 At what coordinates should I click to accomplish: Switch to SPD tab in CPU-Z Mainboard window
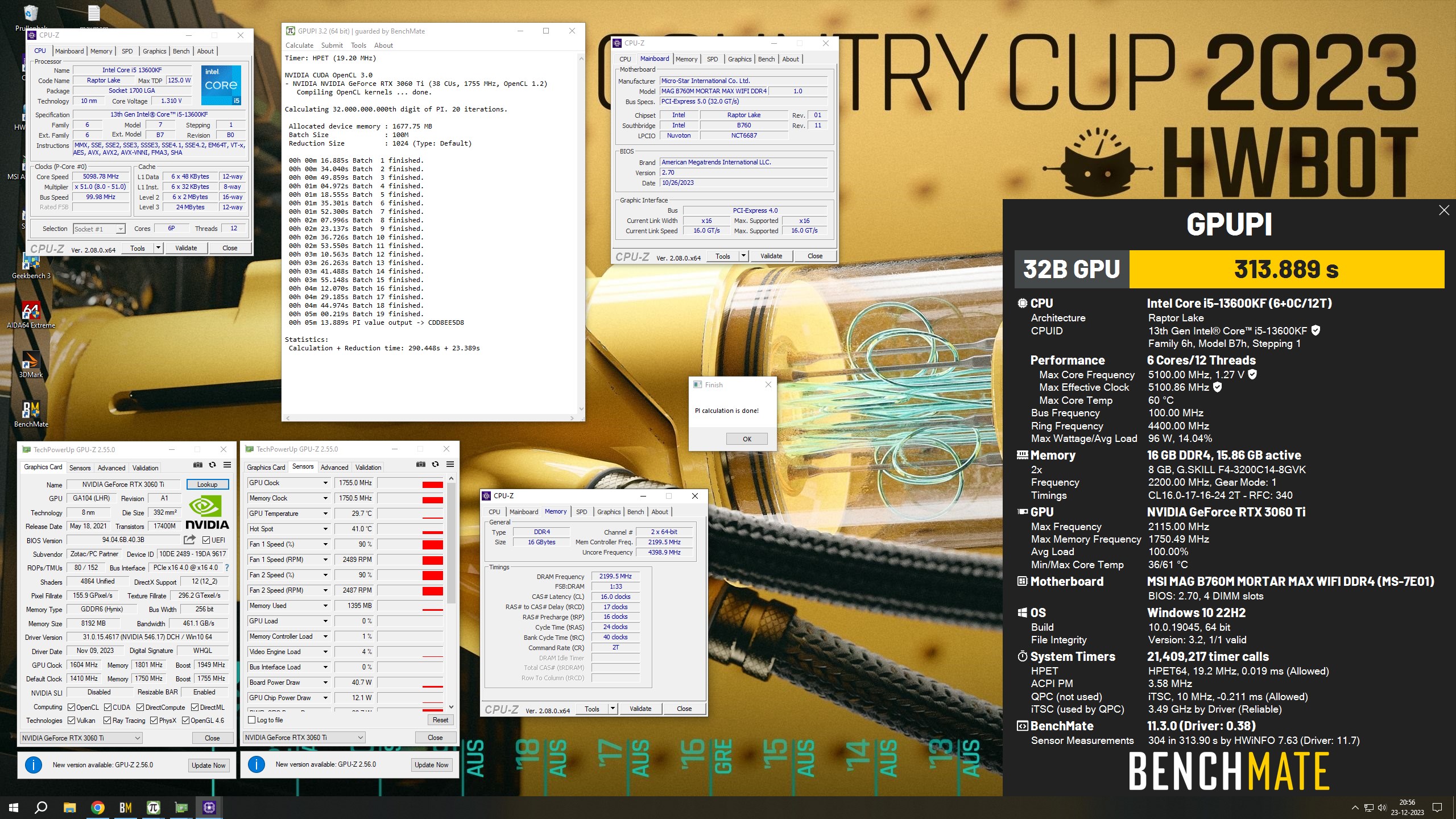(712, 59)
